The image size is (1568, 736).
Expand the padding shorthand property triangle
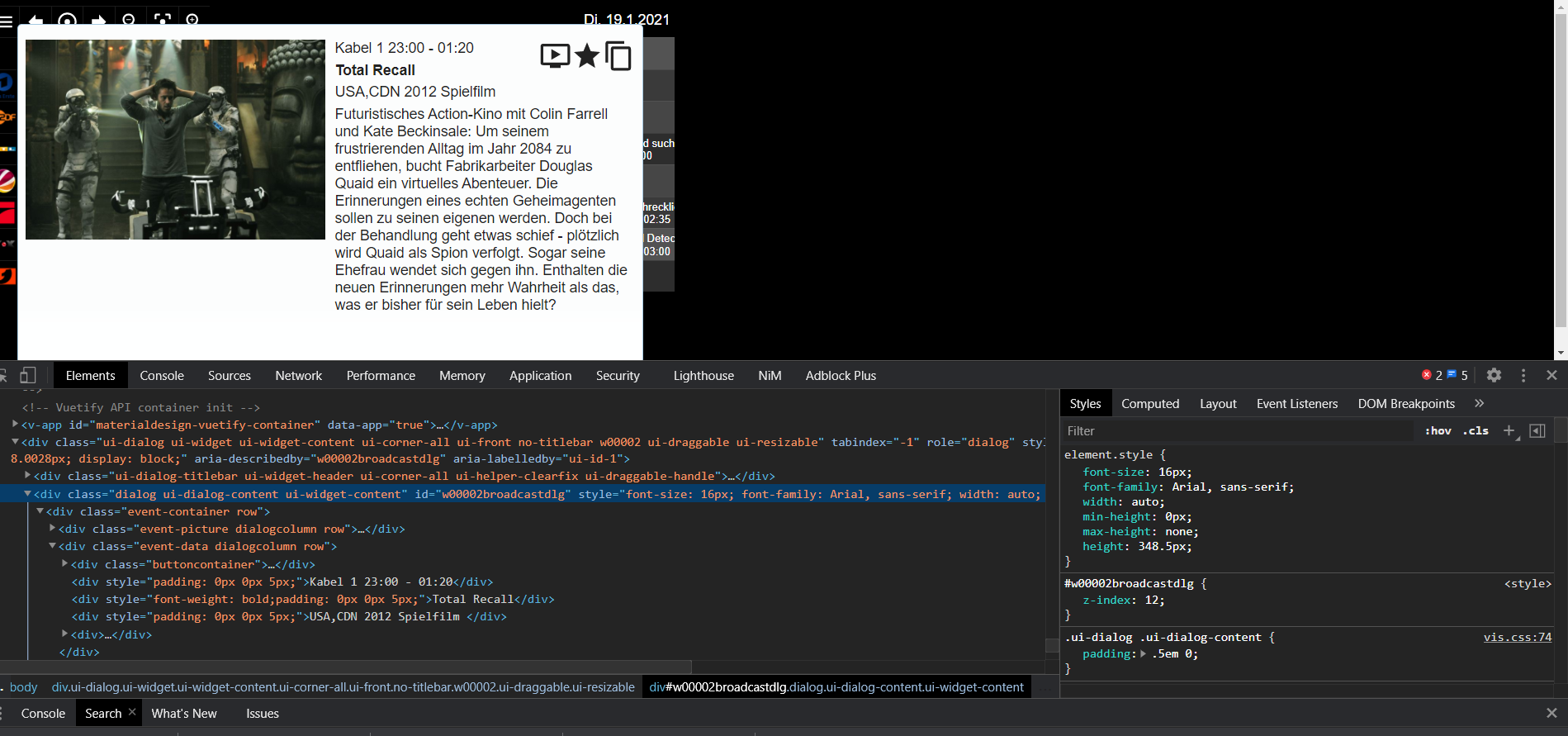pos(1144,653)
